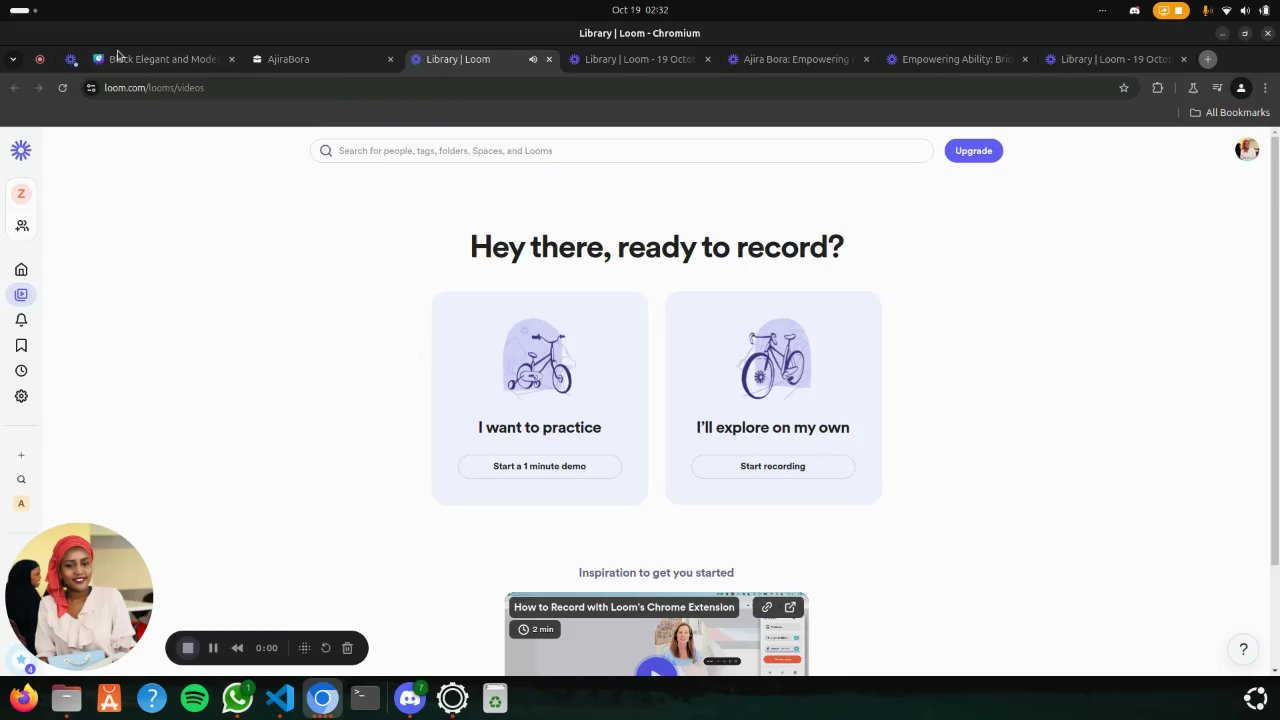The width and height of the screenshot is (1280, 720).
Task: Mute the Library | Loom tab audio
Action: click(x=533, y=59)
